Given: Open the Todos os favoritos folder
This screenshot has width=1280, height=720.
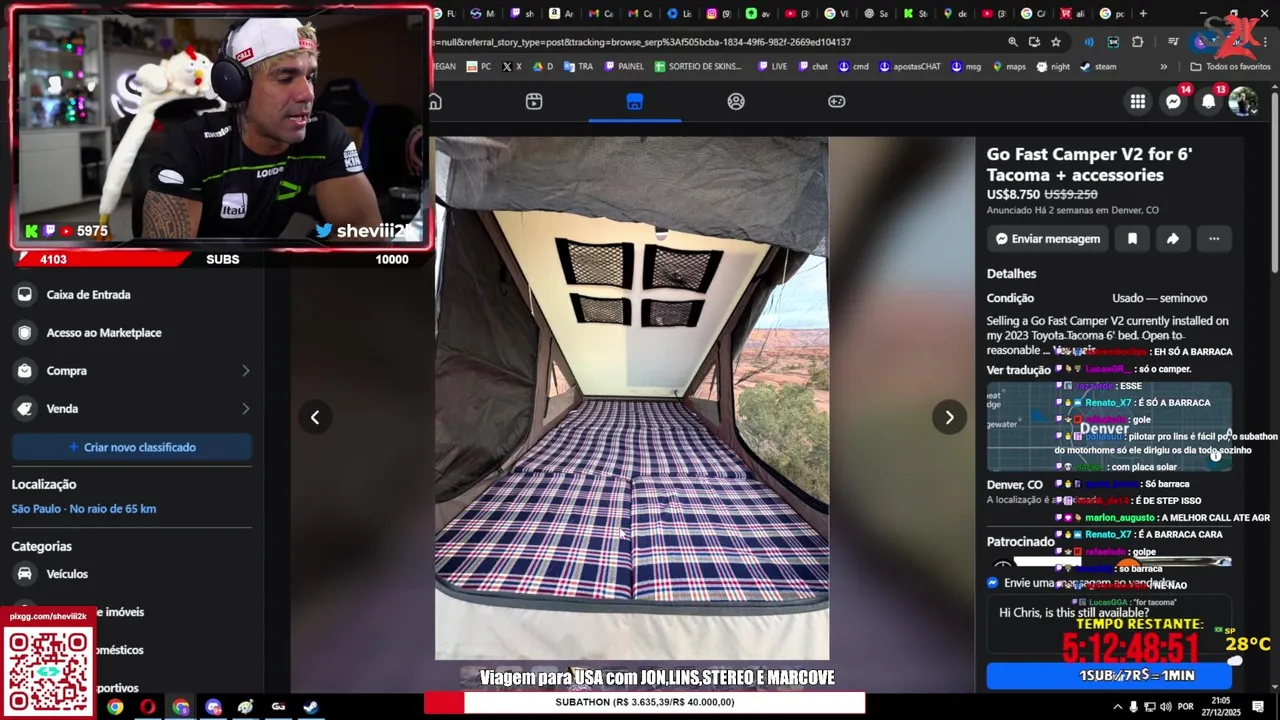Looking at the screenshot, I should click(x=1230, y=67).
